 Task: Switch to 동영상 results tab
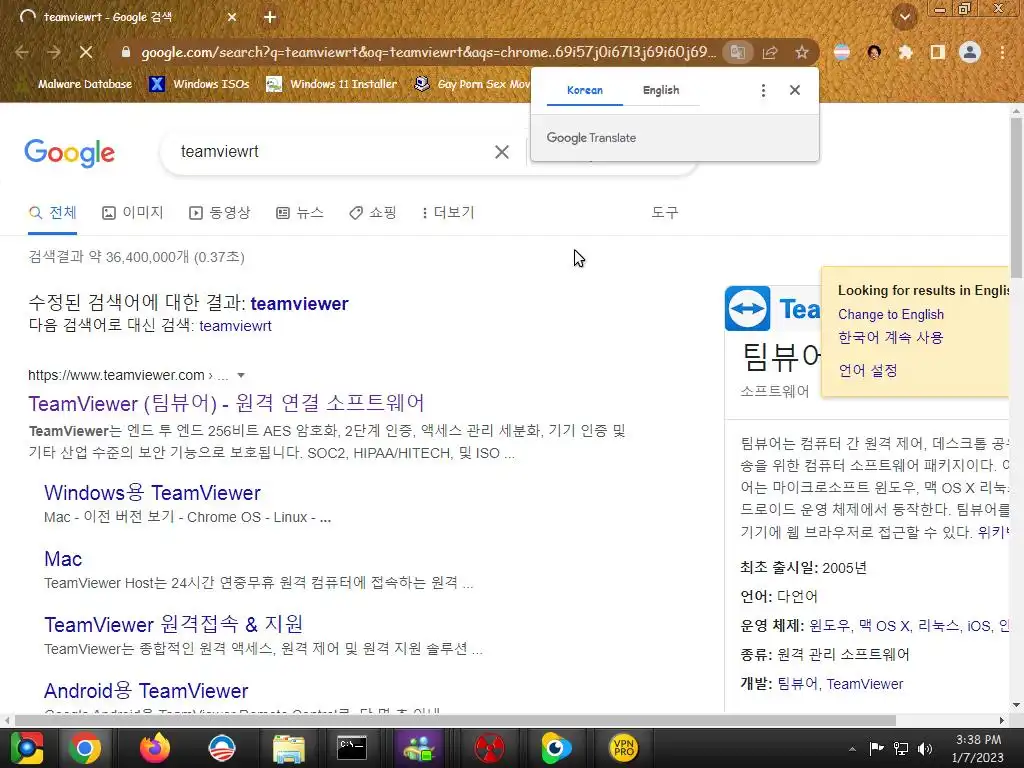(x=219, y=212)
